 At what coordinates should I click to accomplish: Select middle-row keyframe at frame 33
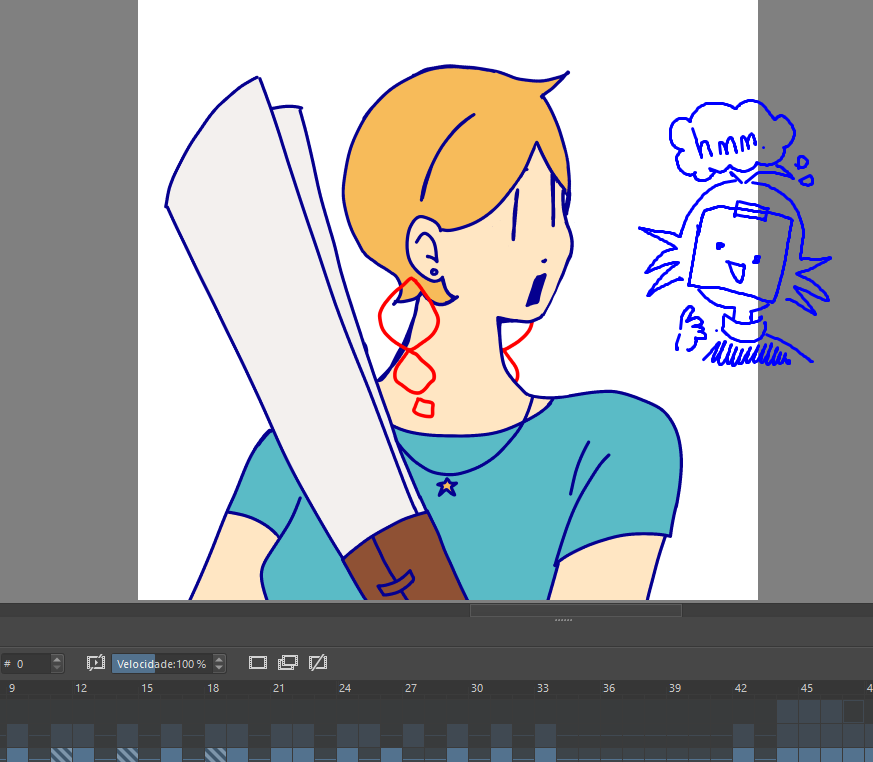pos(545,735)
